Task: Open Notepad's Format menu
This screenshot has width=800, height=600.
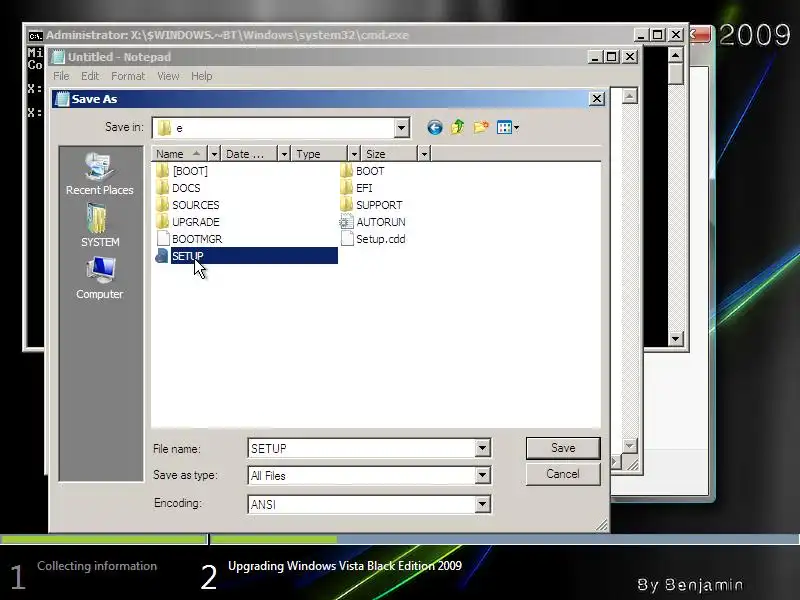Action: coord(128,76)
